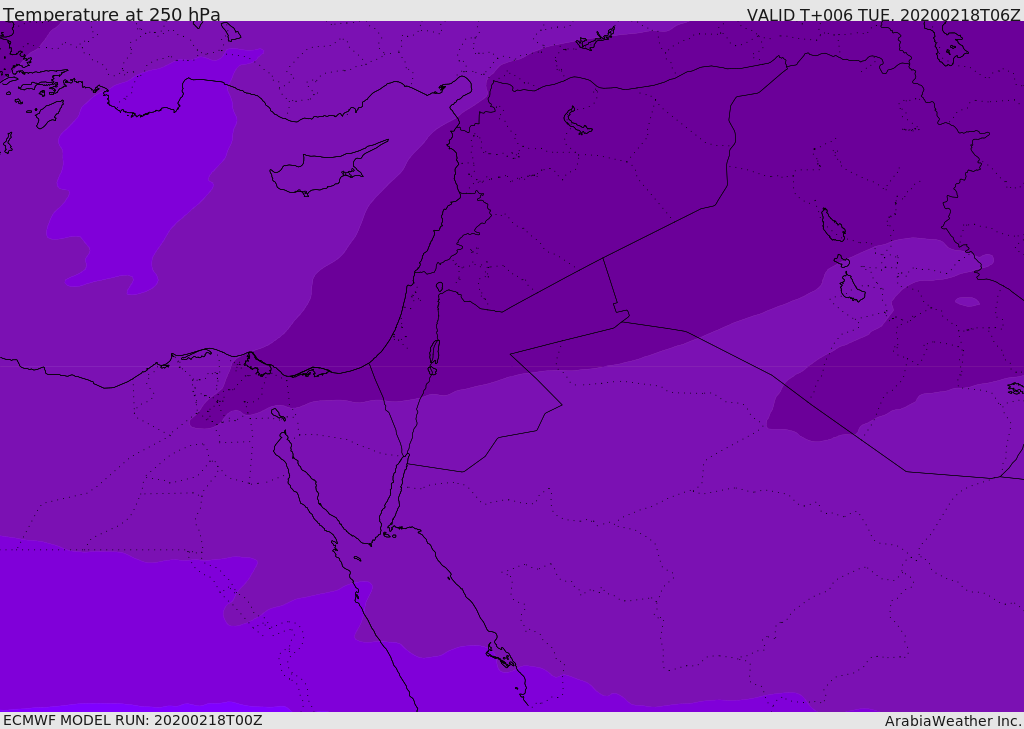This screenshot has height=729, width=1024.
Task: Click small light patch near right edge
Action: (x=967, y=301)
